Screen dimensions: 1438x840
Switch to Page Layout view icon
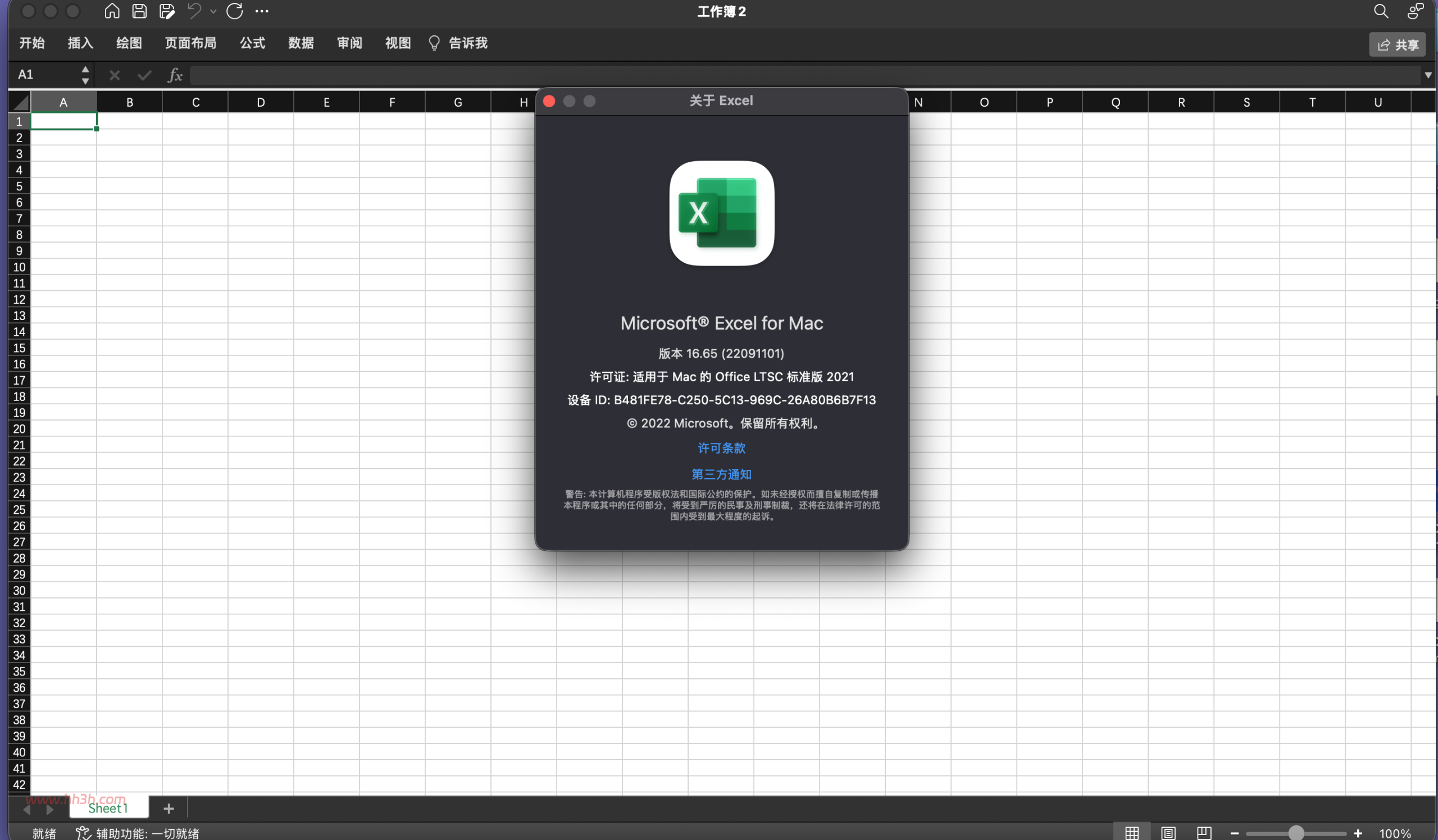point(1168,833)
